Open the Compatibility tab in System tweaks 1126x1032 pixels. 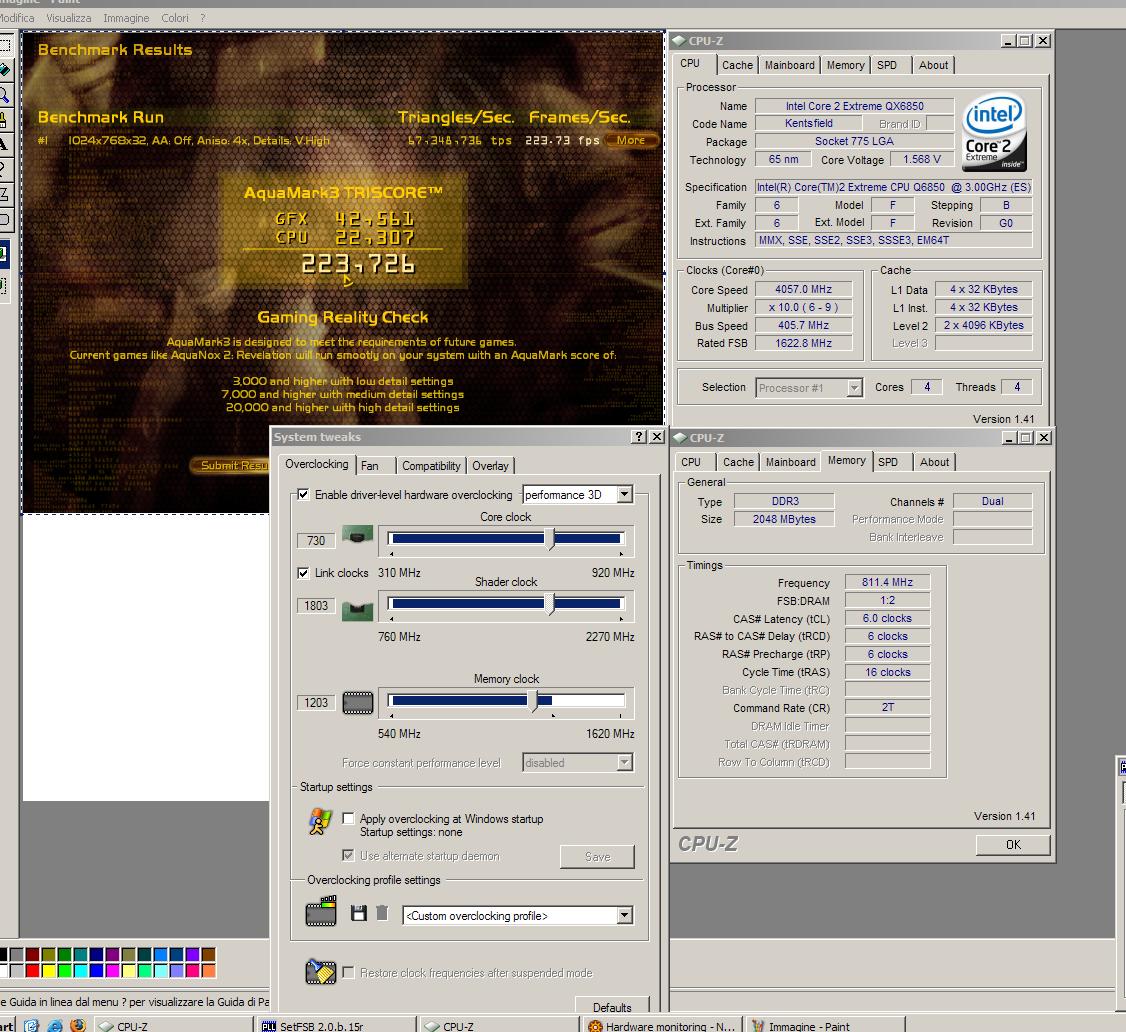431,466
